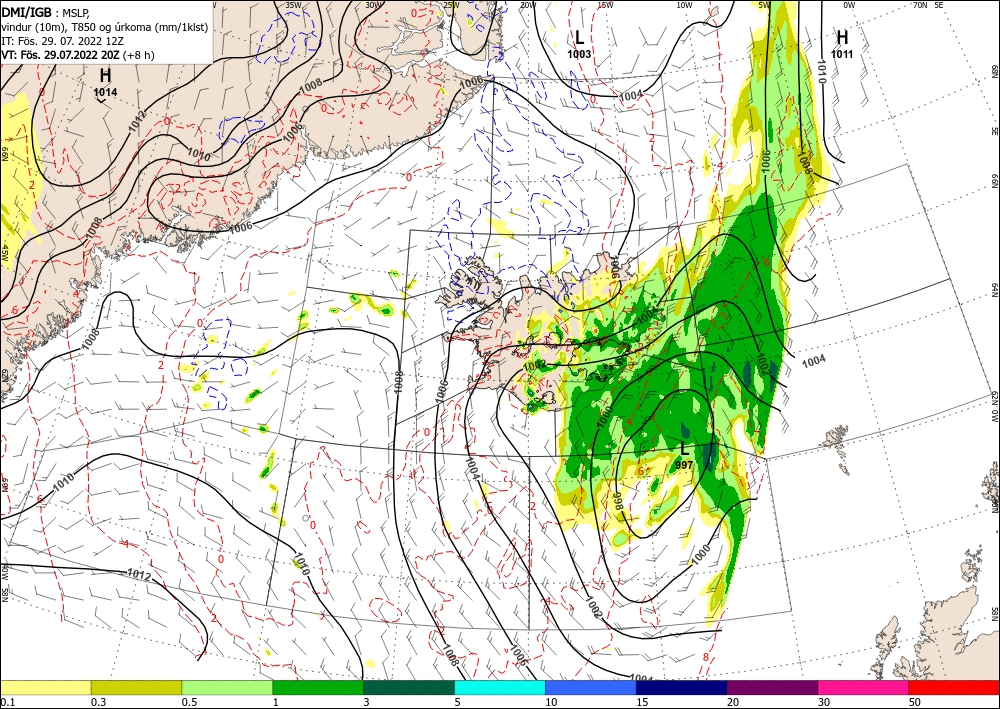The image size is (1000, 709).
Task: Select the '15W' longitude label
Action: click(x=605, y=5)
